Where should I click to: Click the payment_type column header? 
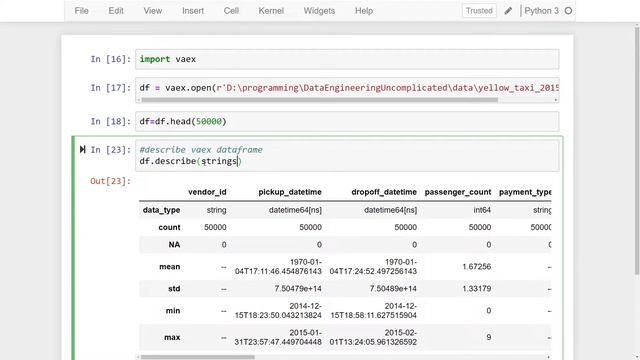[x=525, y=192]
